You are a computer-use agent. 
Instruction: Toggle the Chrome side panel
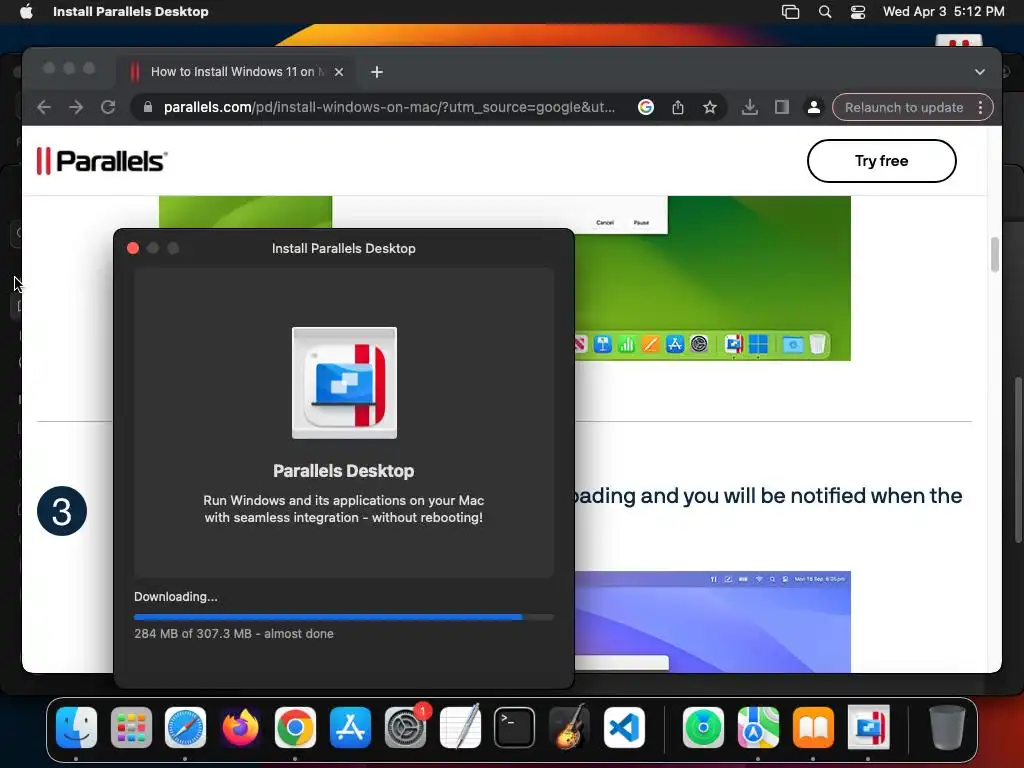click(x=782, y=107)
